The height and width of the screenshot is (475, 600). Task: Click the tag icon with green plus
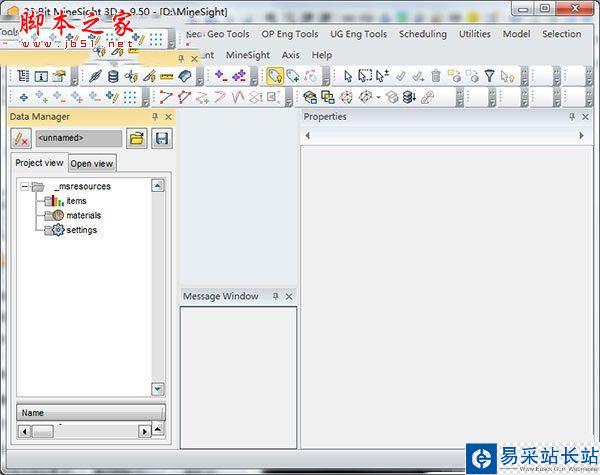pos(293,76)
